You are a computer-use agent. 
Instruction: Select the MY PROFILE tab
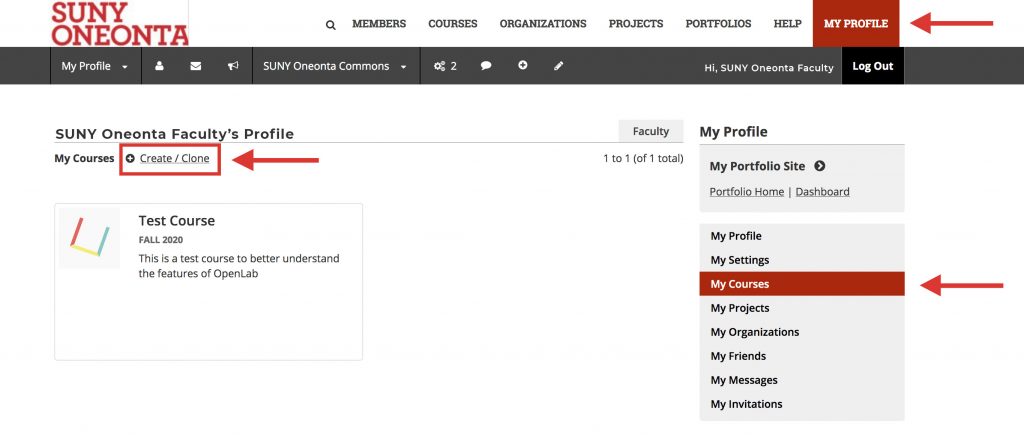pos(856,24)
